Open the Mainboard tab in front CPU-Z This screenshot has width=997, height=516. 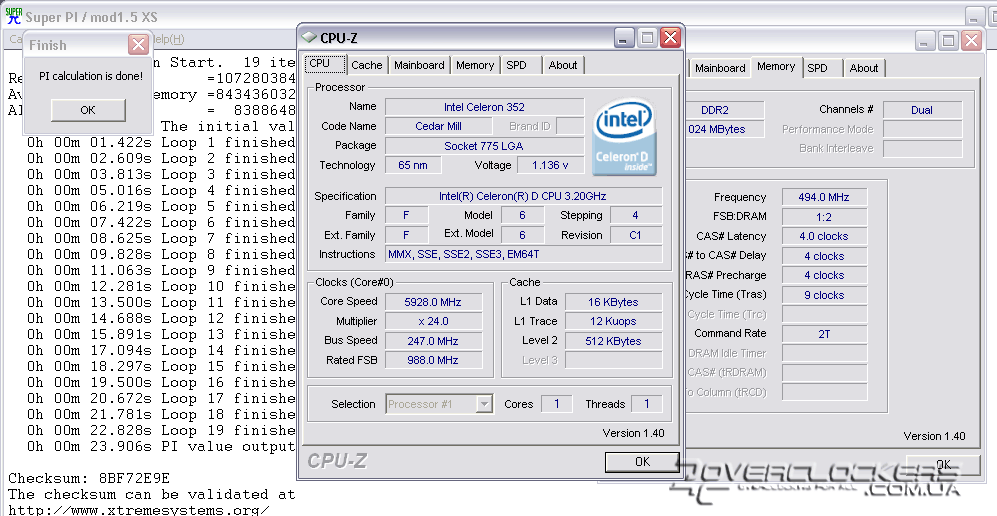[419, 65]
